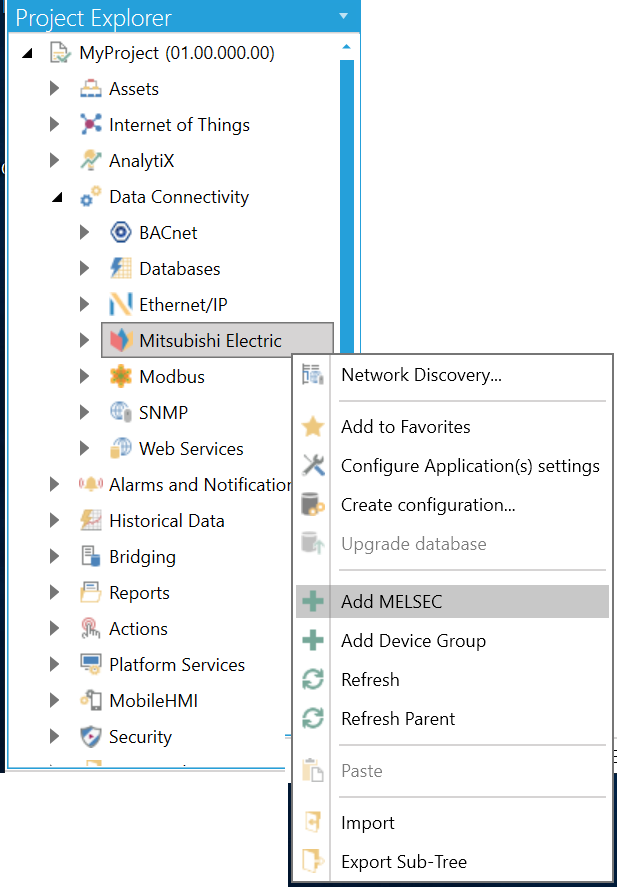617x893 pixels.
Task: Select the Databases tree item
Action: tap(179, 269)
